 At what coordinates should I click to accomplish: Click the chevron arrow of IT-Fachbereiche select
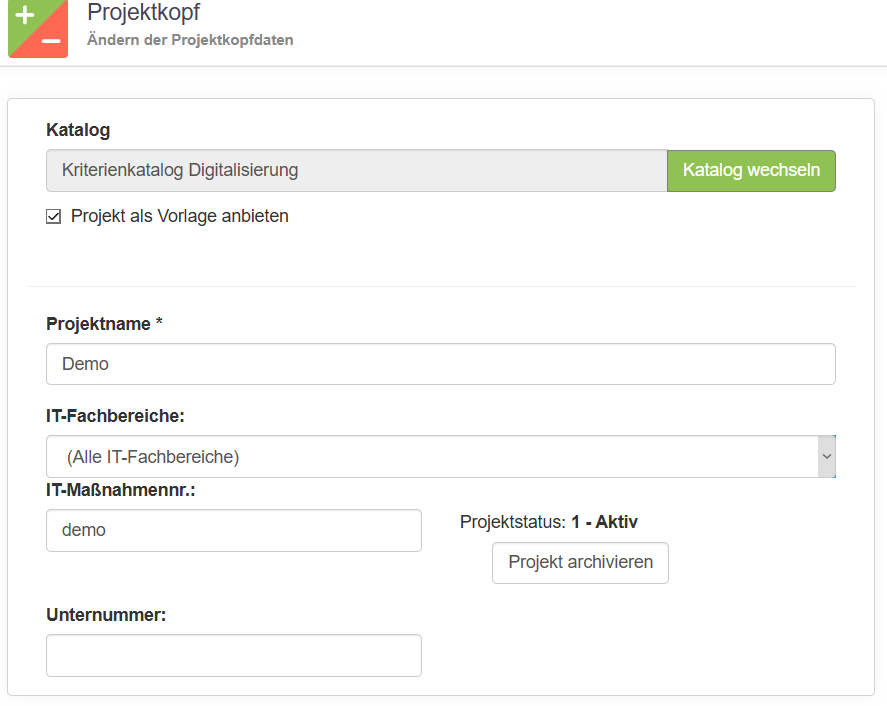(826, 457)
